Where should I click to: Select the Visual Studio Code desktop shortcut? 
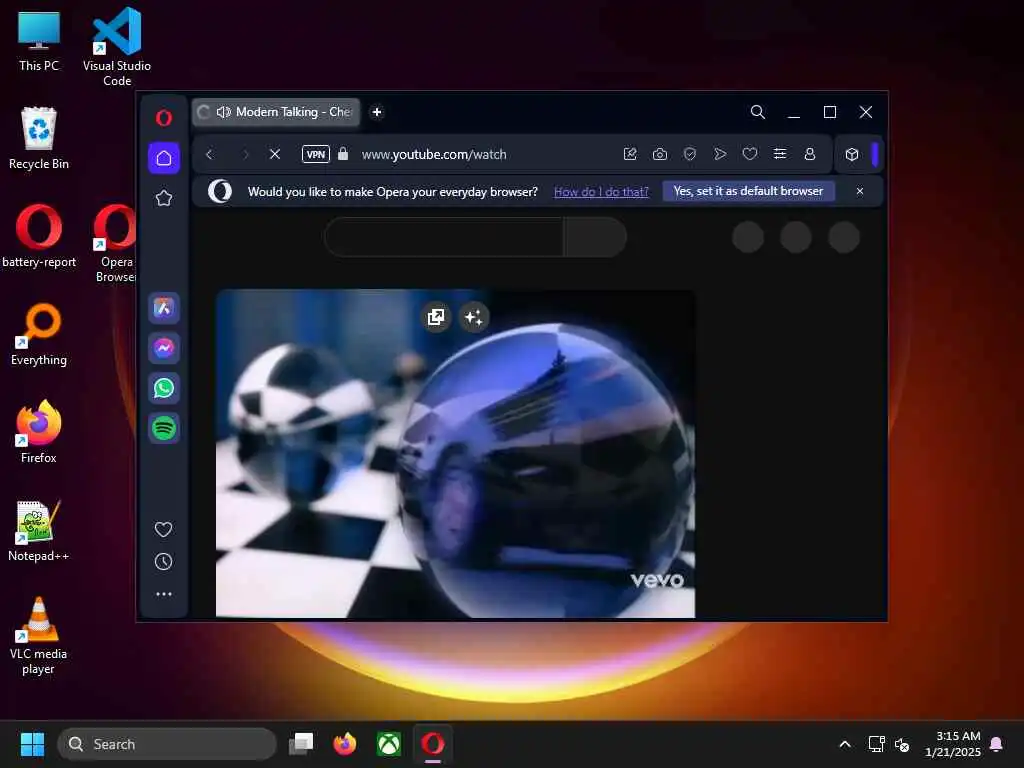[117, 46]
